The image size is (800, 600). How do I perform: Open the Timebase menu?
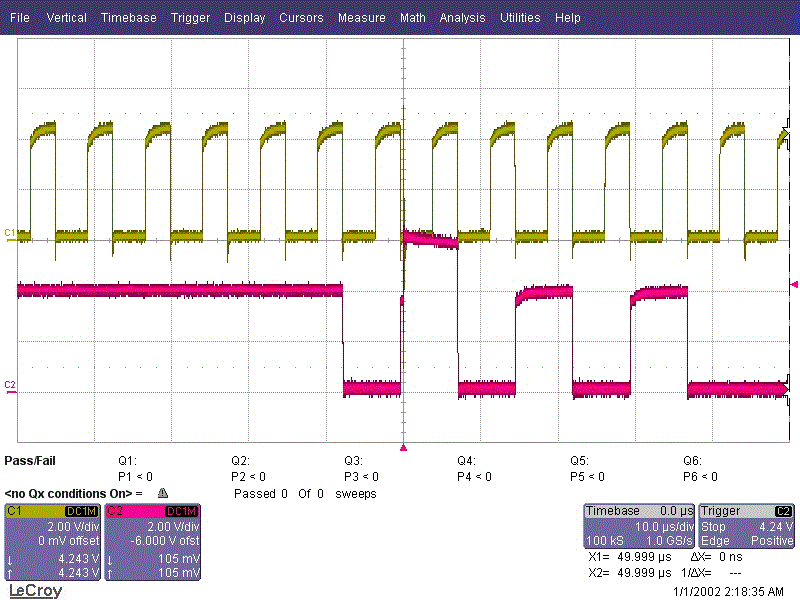click(x=128, y=18)
